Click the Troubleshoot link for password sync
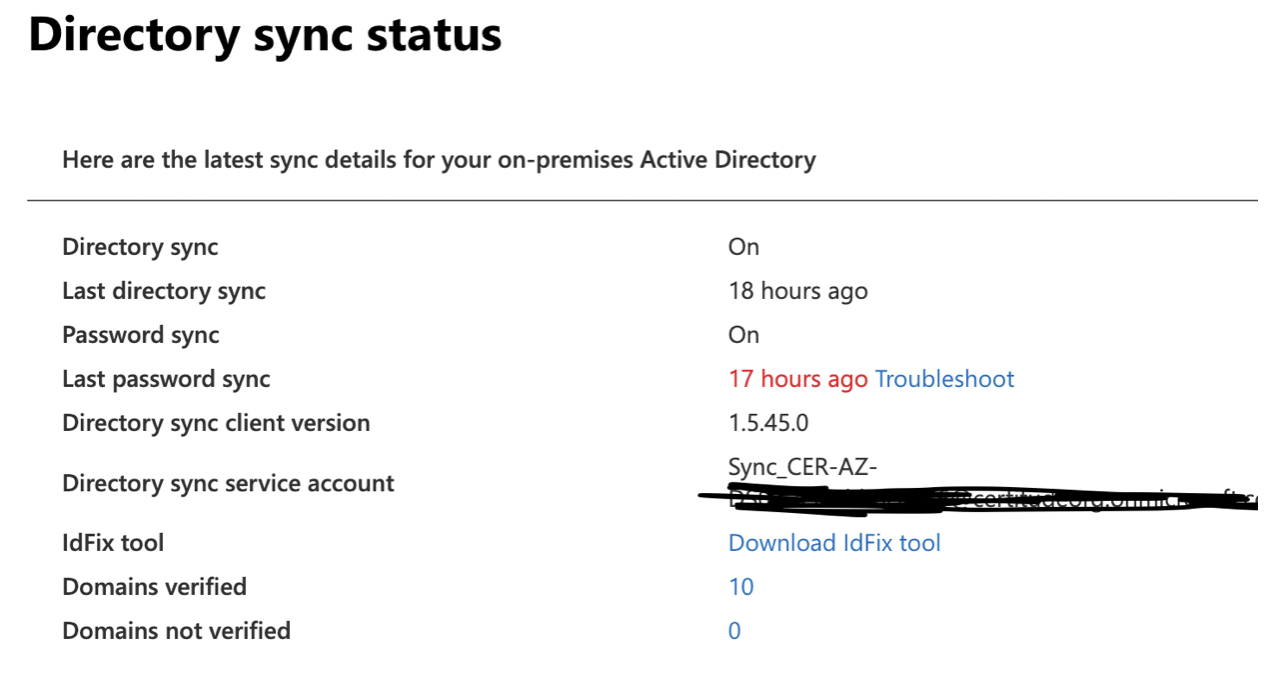1288x678 pixels. click(x=944, y=379)
